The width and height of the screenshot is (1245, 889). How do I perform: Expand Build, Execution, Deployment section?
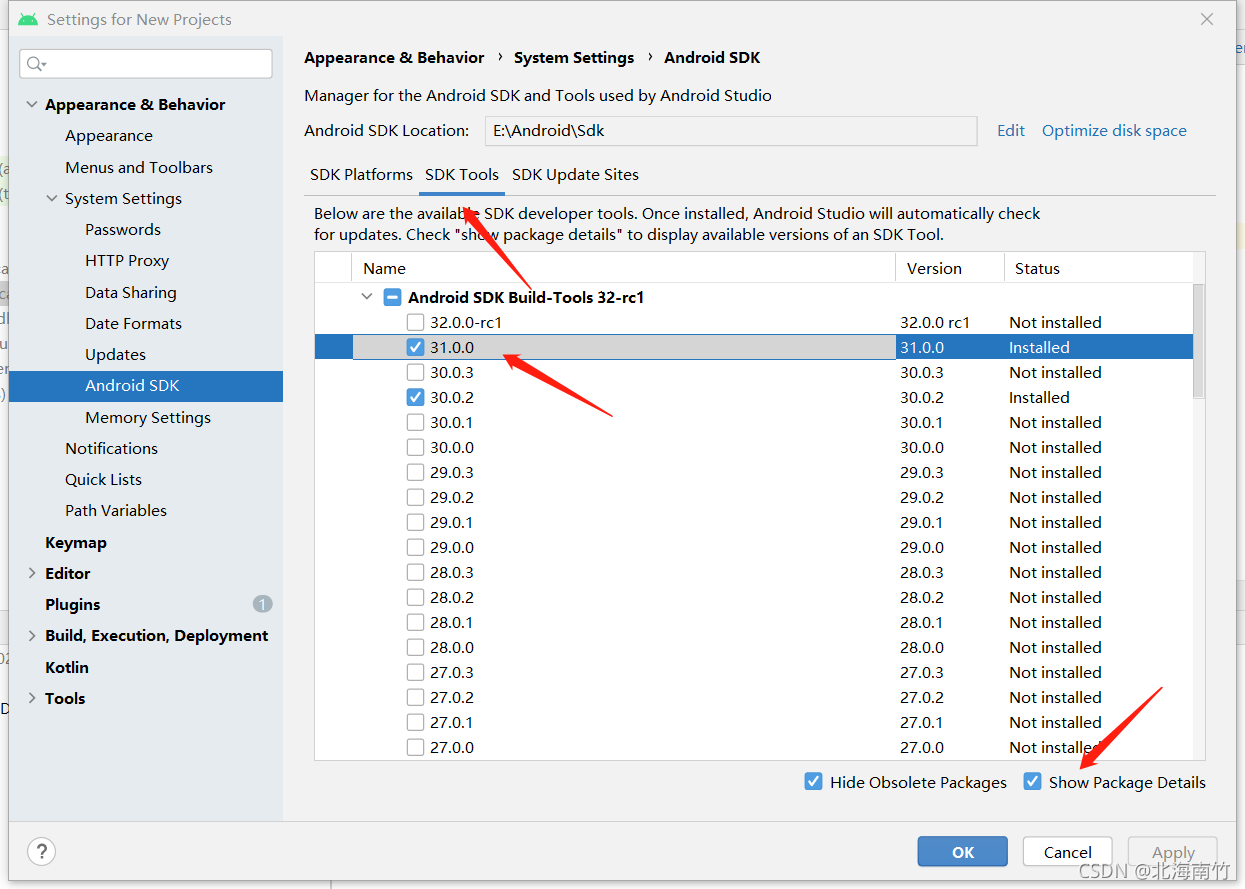(x=32, y=635)
